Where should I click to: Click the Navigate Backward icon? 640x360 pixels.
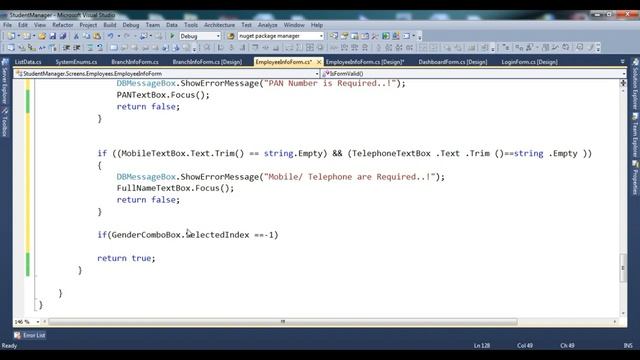coord(143,36)
